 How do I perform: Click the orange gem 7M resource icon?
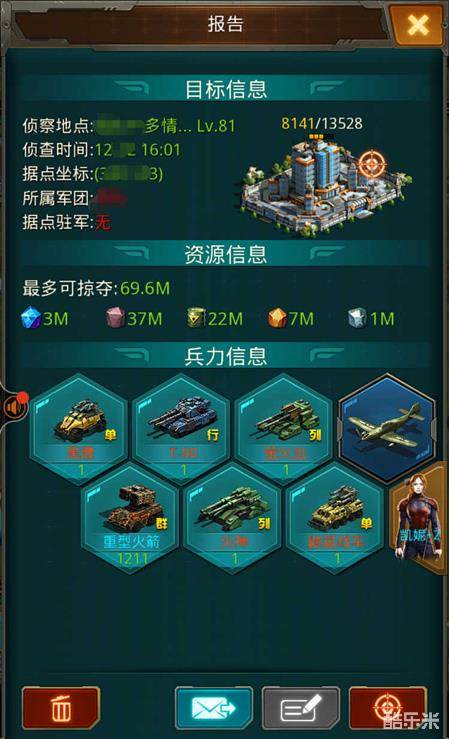[277, 318]
